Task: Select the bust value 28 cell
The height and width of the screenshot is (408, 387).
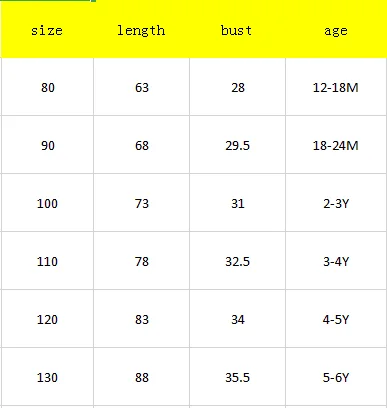Action: 237,87
